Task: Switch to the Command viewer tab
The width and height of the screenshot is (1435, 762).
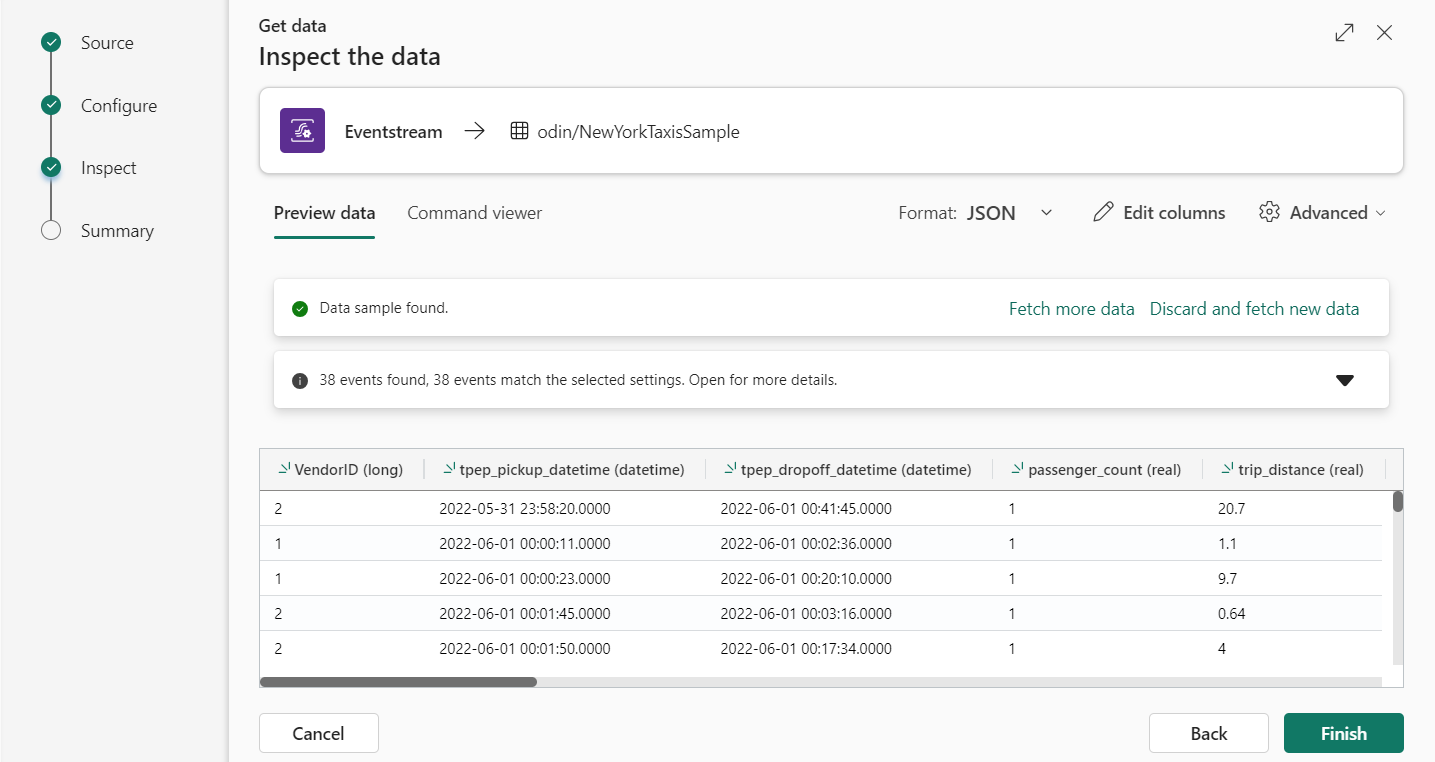Action: 474,213
